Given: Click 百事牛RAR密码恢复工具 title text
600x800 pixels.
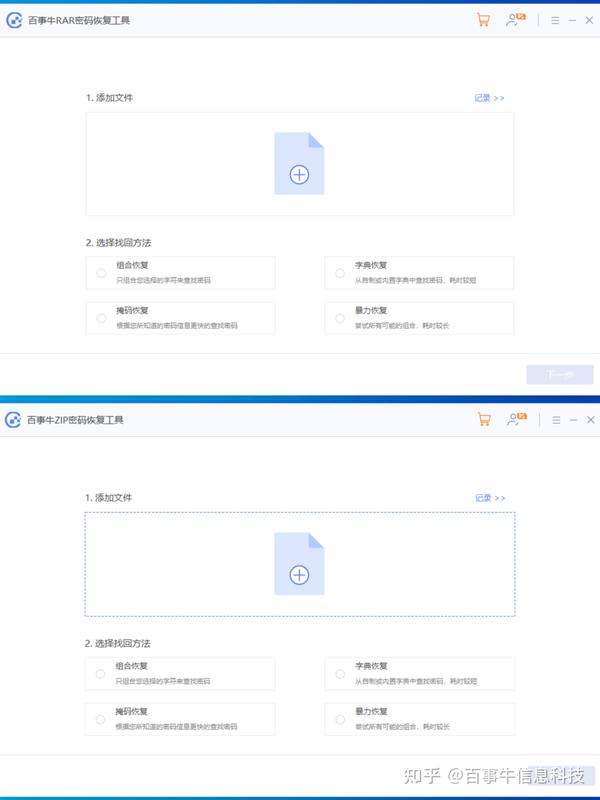Looking at the screenshot, I should [x=79, y=20].
